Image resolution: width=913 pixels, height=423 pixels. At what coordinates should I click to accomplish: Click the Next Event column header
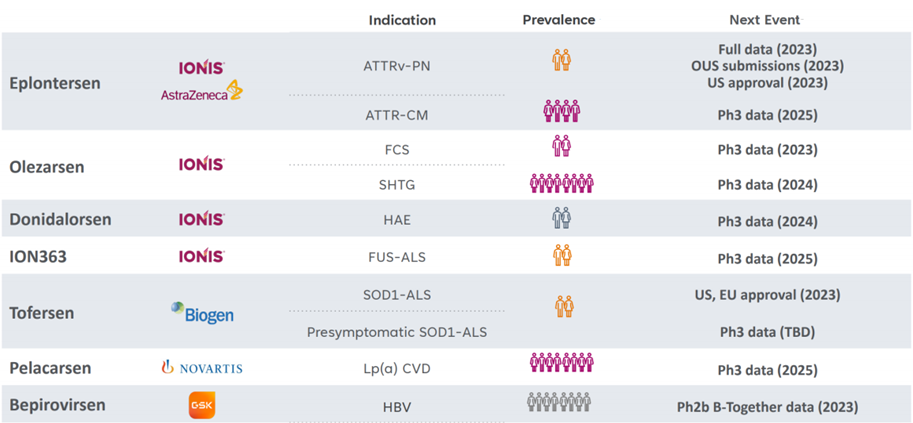[765, 20]
